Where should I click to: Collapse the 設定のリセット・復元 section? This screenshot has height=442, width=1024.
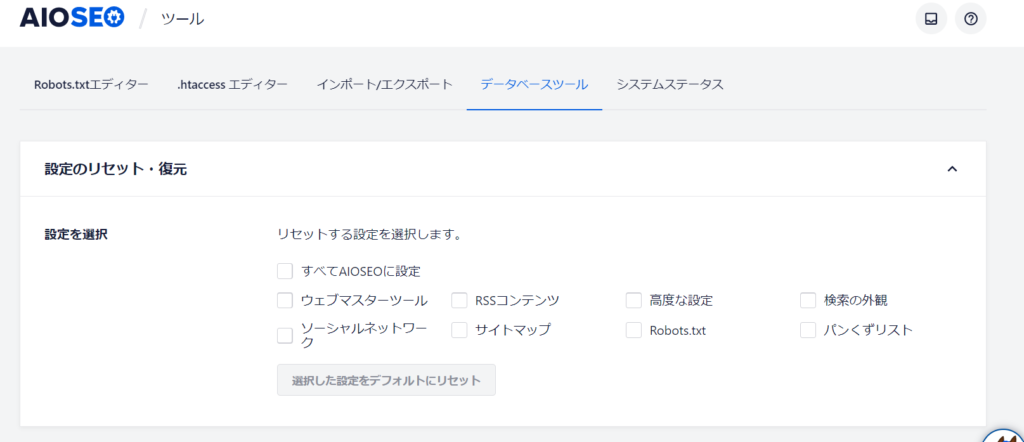(952, 169)
